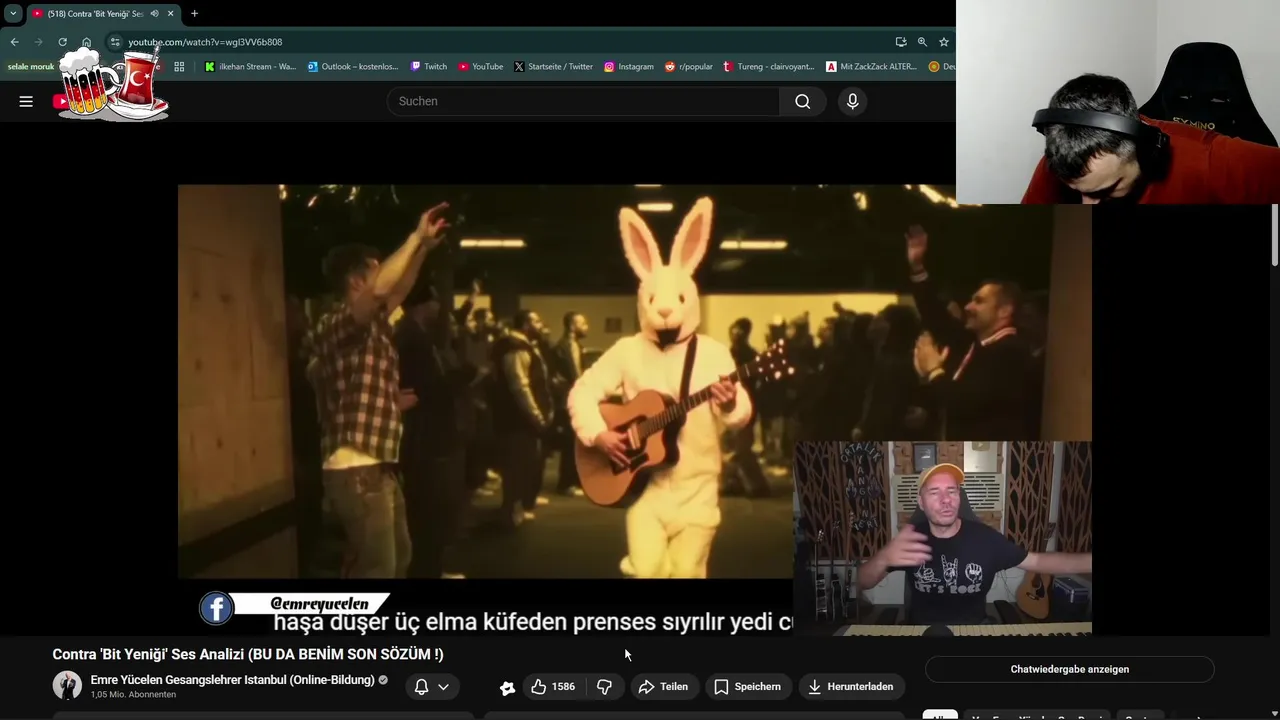
Task: Activate voice search microphone
Action: [x=852, y=101]
